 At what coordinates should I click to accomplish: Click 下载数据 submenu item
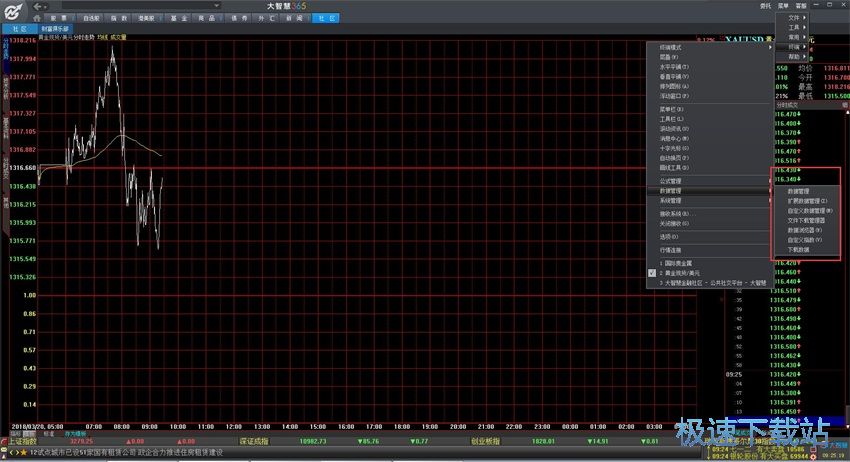(806, 250)
